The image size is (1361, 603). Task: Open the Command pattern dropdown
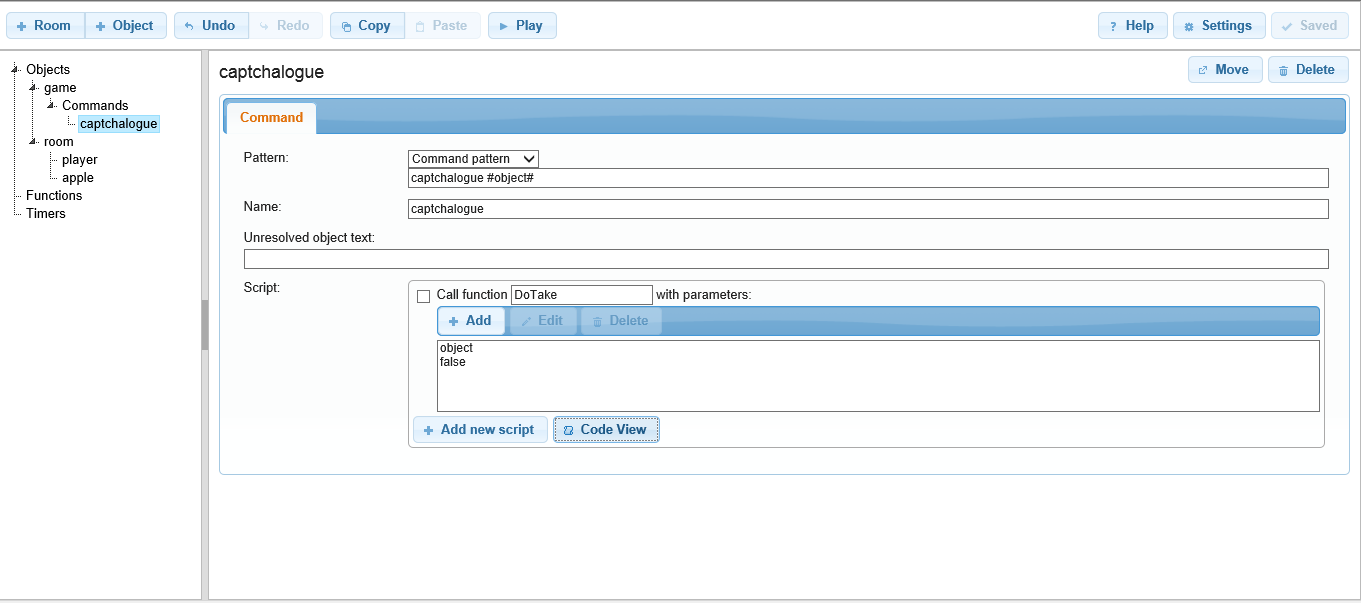[x=473, y=159]
